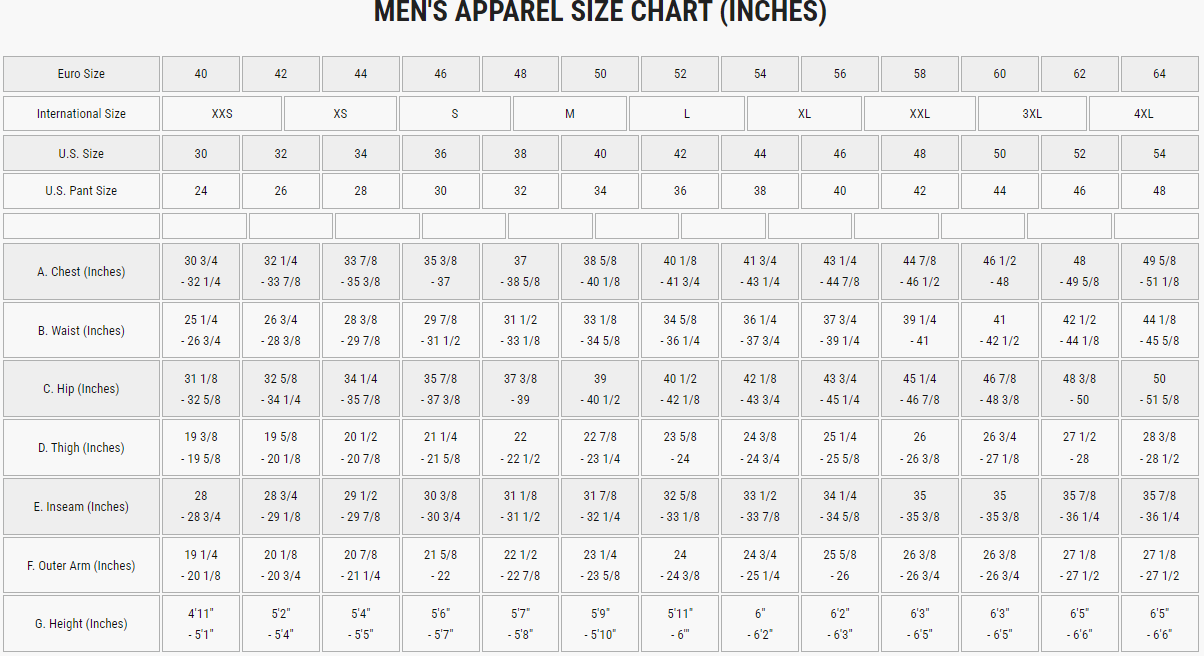Select chest cell 37 - 38 5/8
The width and height of the screenshot is (1204, 656).
click(x=520, y=272)
